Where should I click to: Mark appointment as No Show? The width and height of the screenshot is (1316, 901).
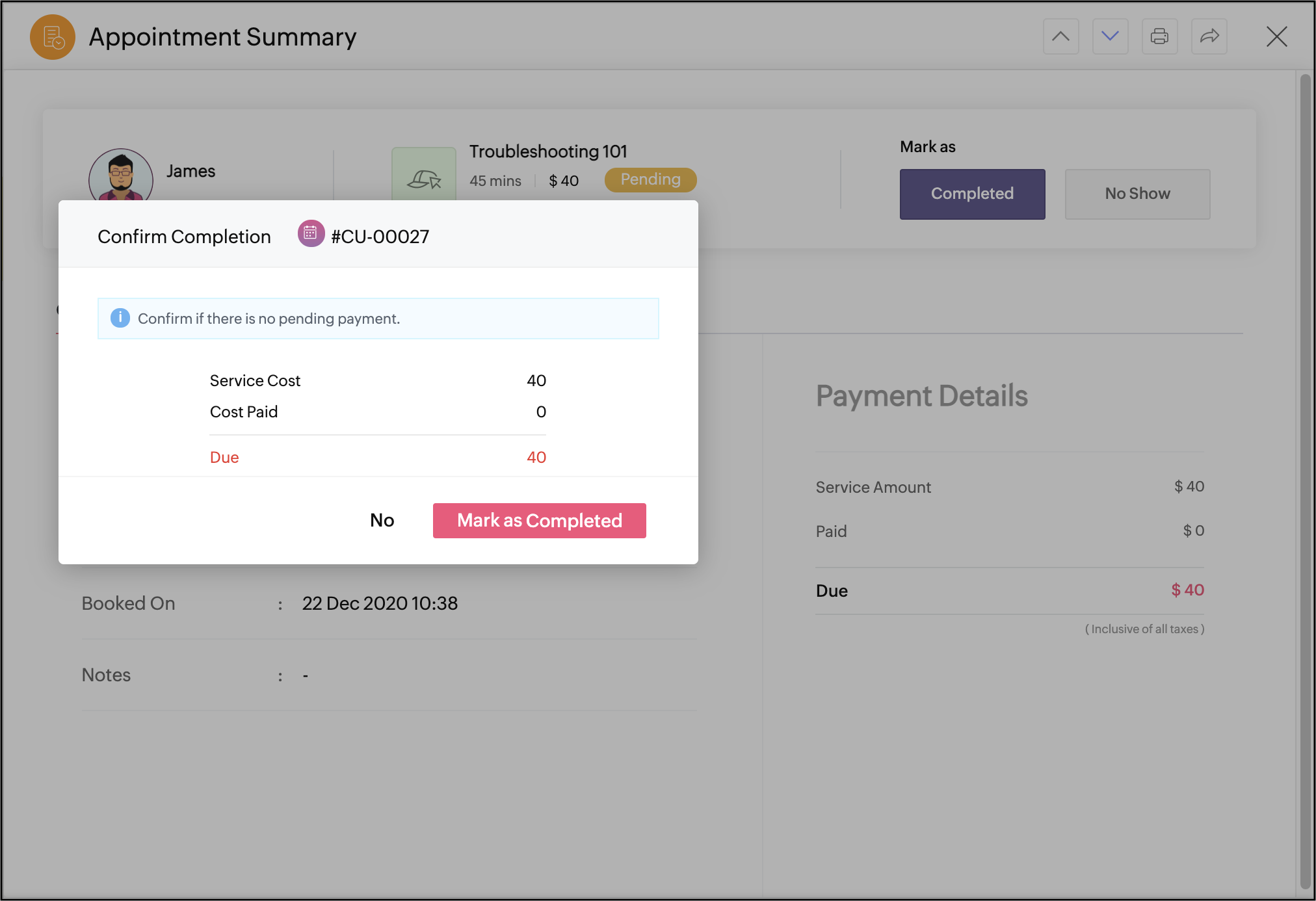1137,194
